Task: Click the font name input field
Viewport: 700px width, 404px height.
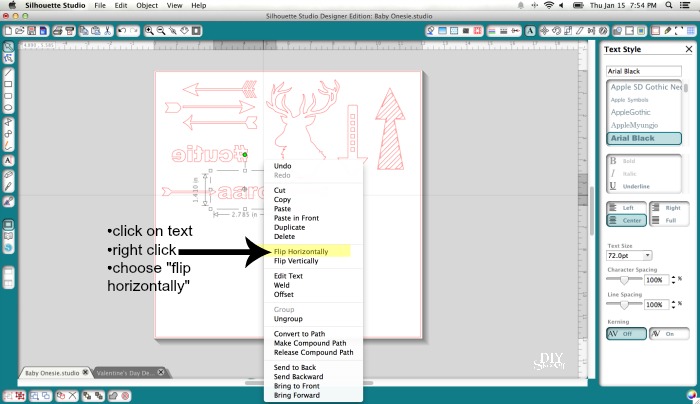Action: point(643,71)
